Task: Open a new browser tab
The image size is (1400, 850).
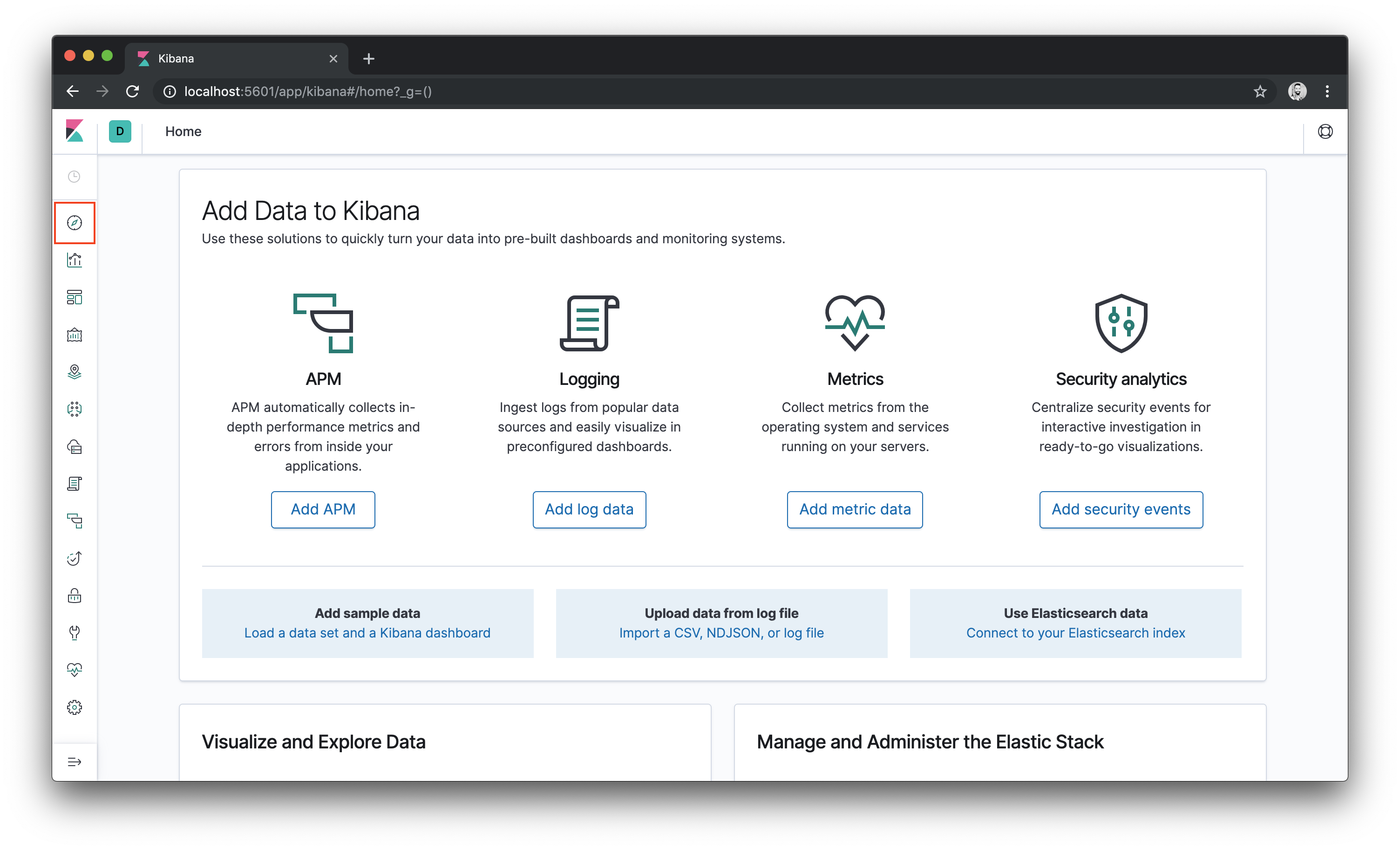Action: [369, 59]
